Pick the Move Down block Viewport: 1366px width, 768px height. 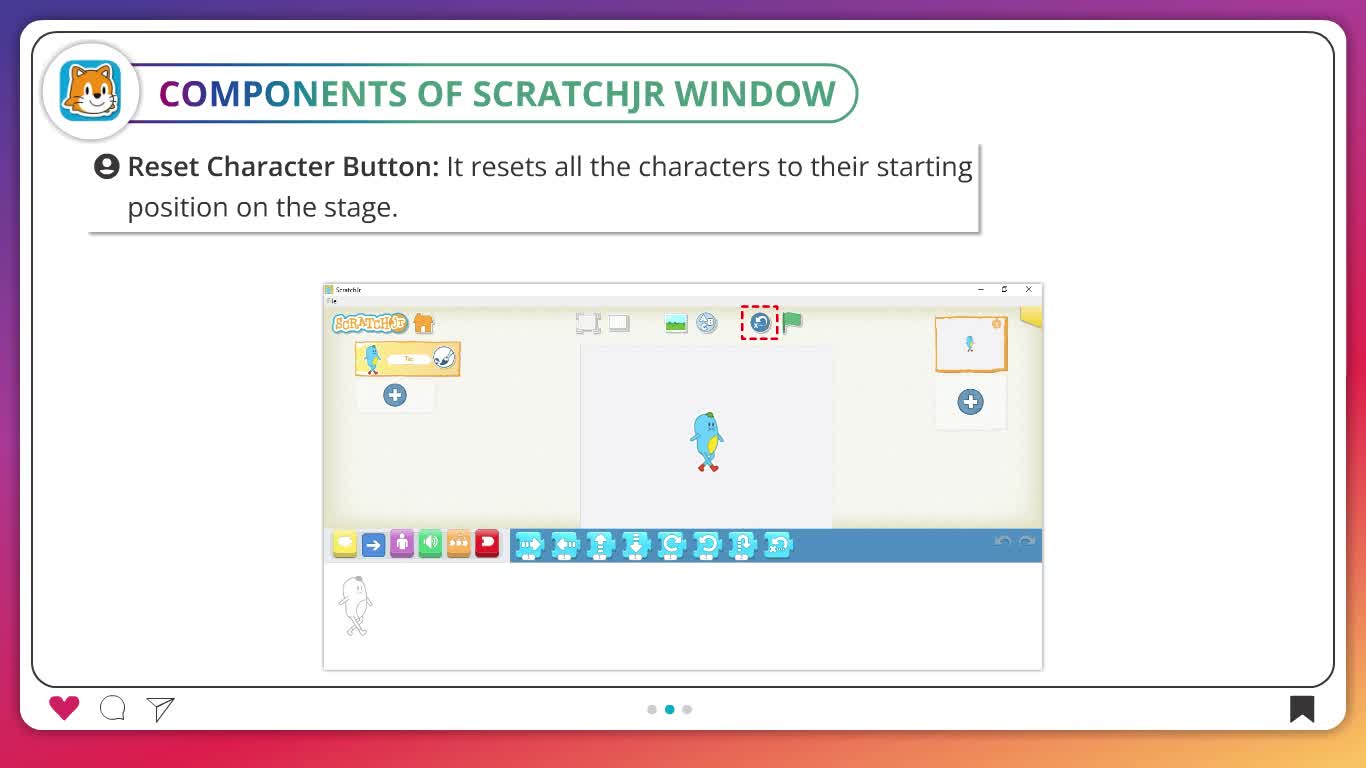point(636,545)
